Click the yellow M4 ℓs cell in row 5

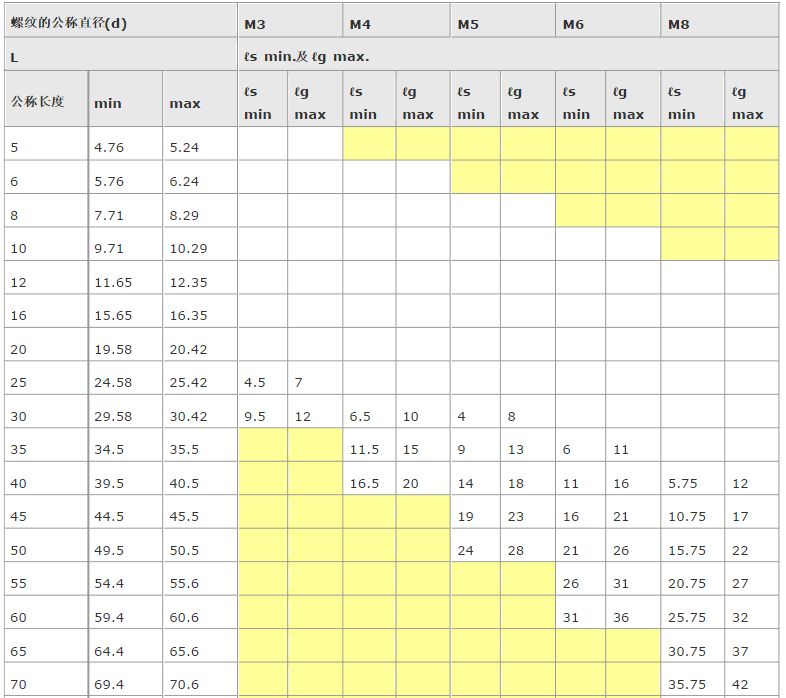tap(369, 145)
